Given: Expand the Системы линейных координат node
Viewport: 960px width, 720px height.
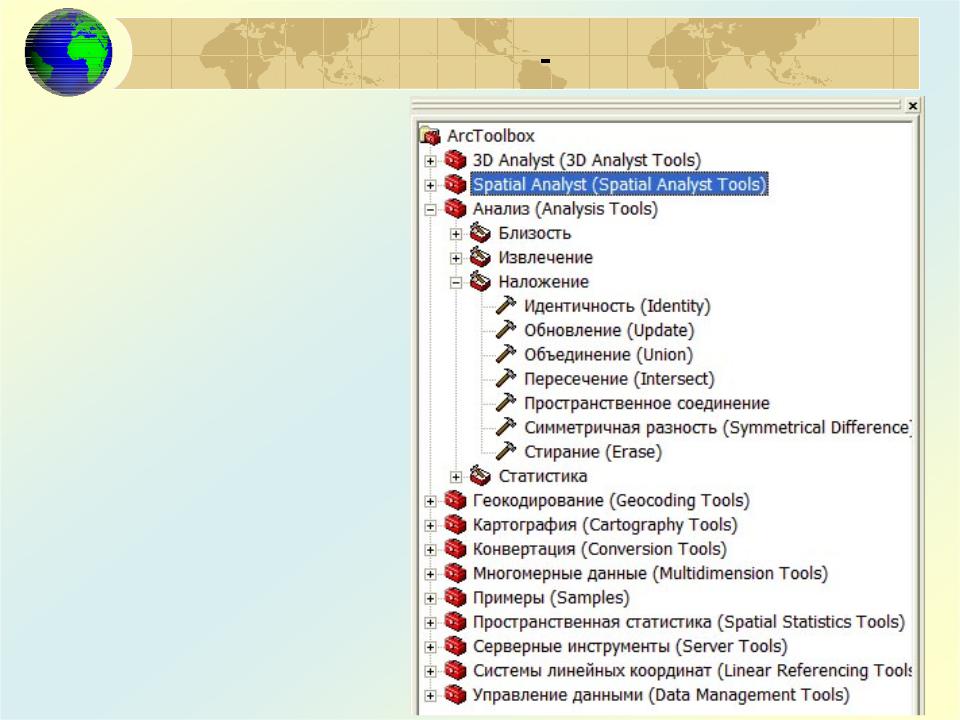Looking at the screenshot, I should 430,672.
